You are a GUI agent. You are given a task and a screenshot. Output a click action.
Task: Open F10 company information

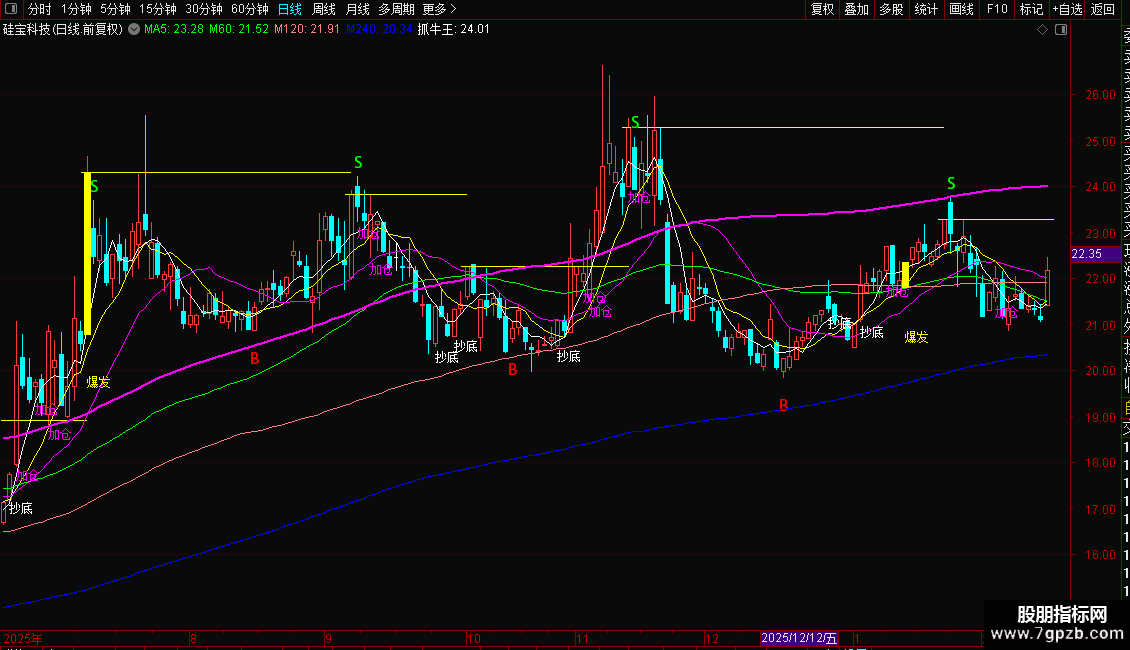coord(997,9)
